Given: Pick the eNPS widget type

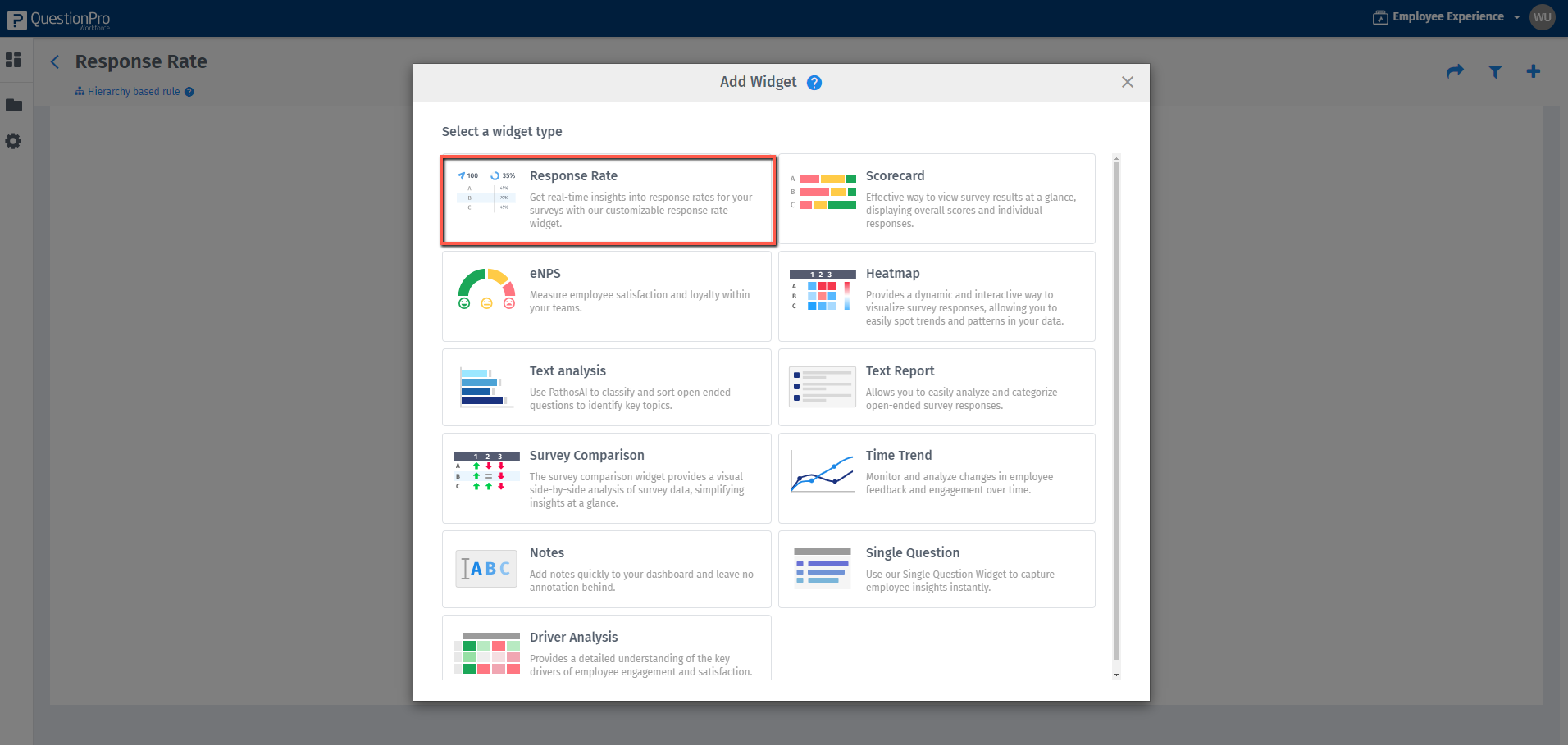Looking at the screenshot, I should pos(607,296).
